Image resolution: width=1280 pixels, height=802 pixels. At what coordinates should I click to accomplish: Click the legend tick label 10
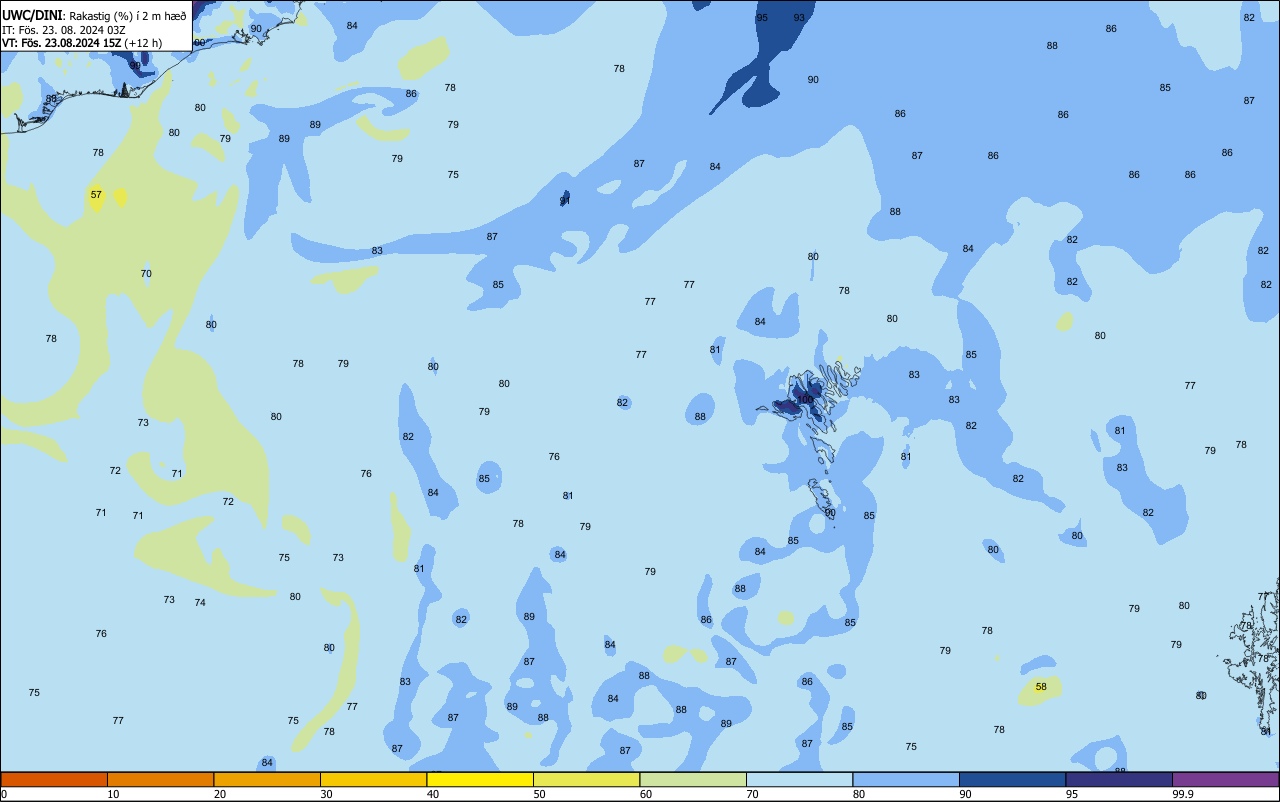click(x=113, y=794)
